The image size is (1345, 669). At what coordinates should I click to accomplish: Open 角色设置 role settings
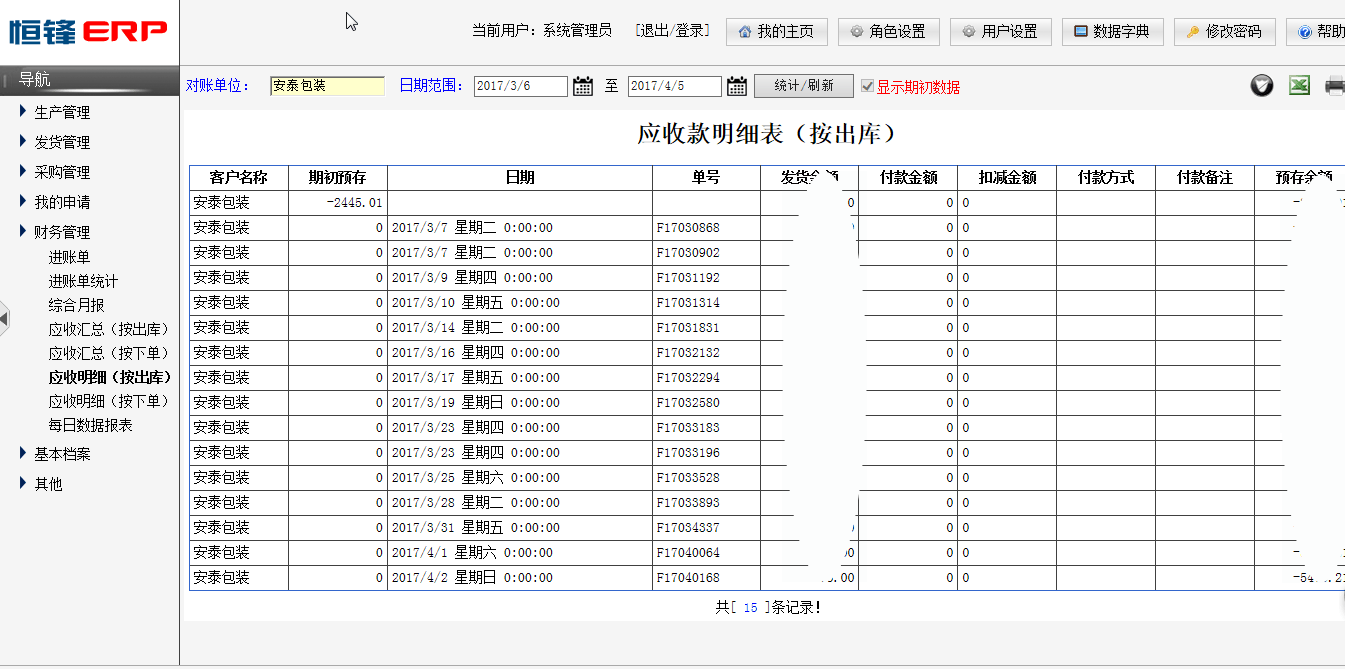point(888,32)
